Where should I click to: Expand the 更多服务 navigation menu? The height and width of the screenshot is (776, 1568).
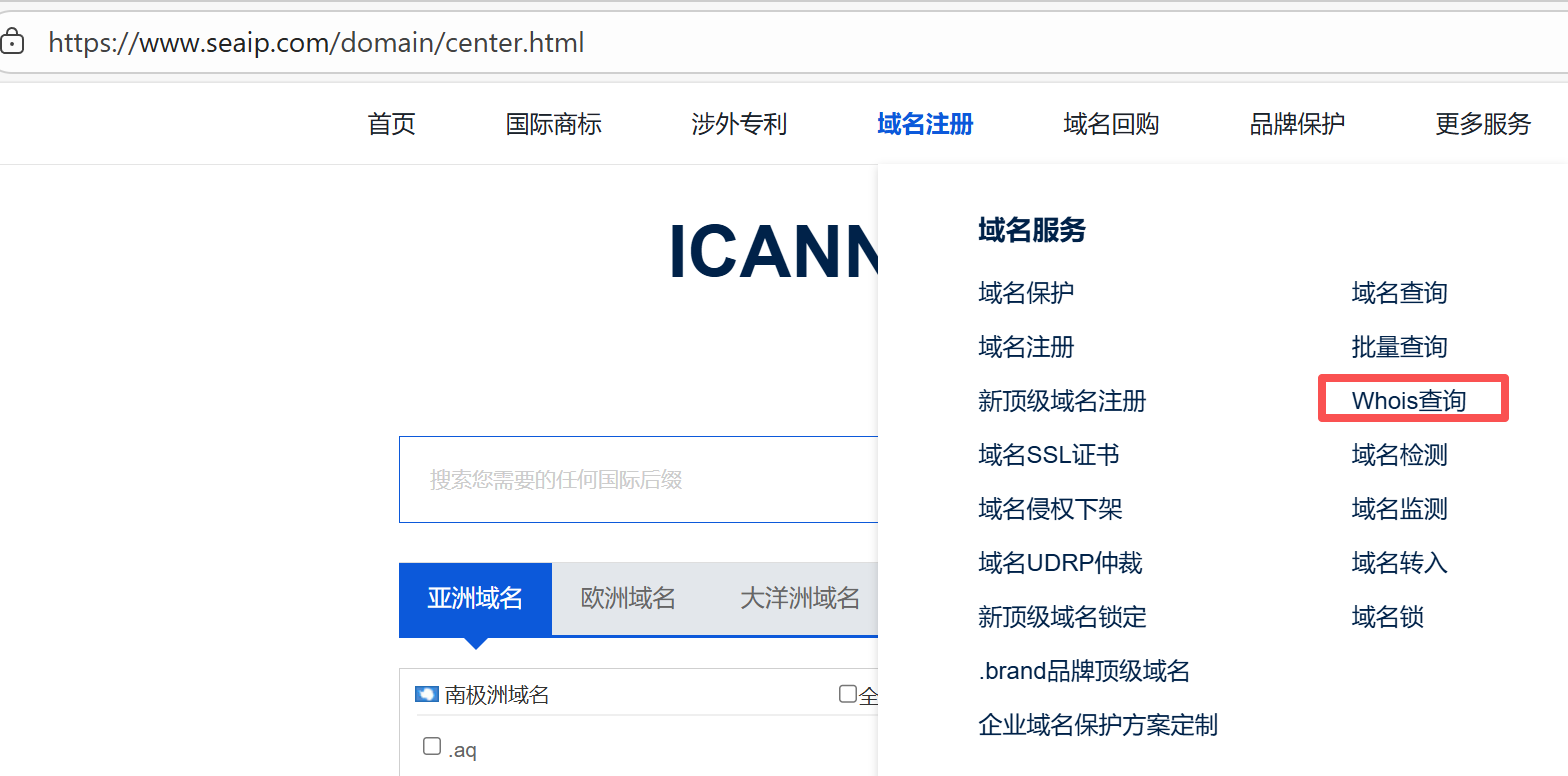1483,124
